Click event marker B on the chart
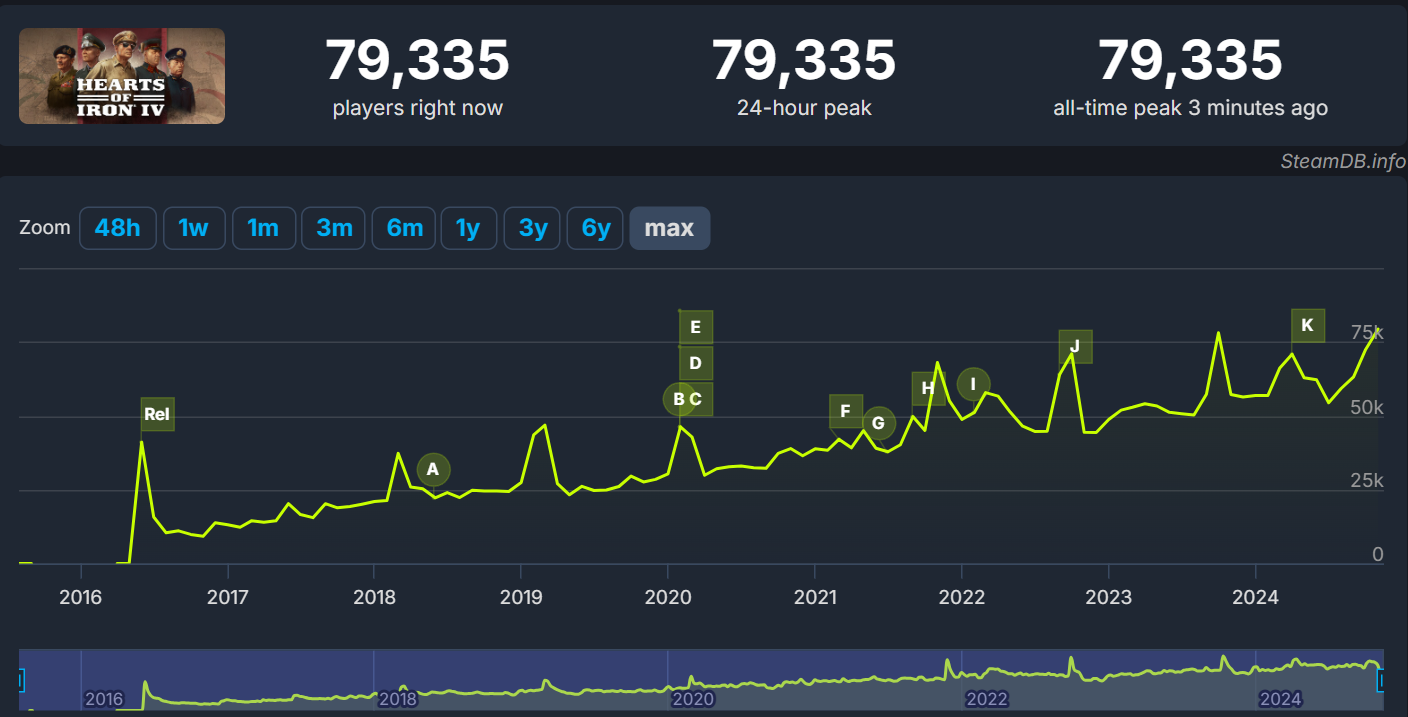Screen dimensions: 1408x717 (678, 399)
